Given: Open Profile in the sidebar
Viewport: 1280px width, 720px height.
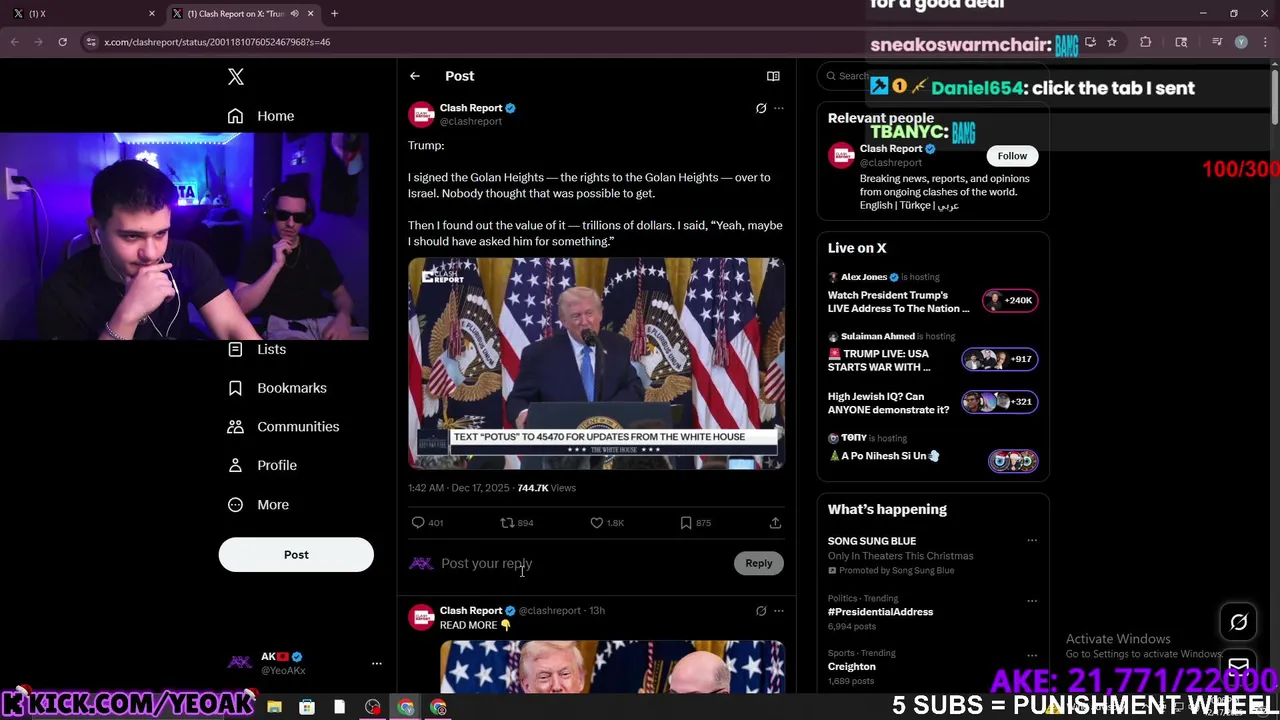Looking at the screenshot, I should coord(262,466).
